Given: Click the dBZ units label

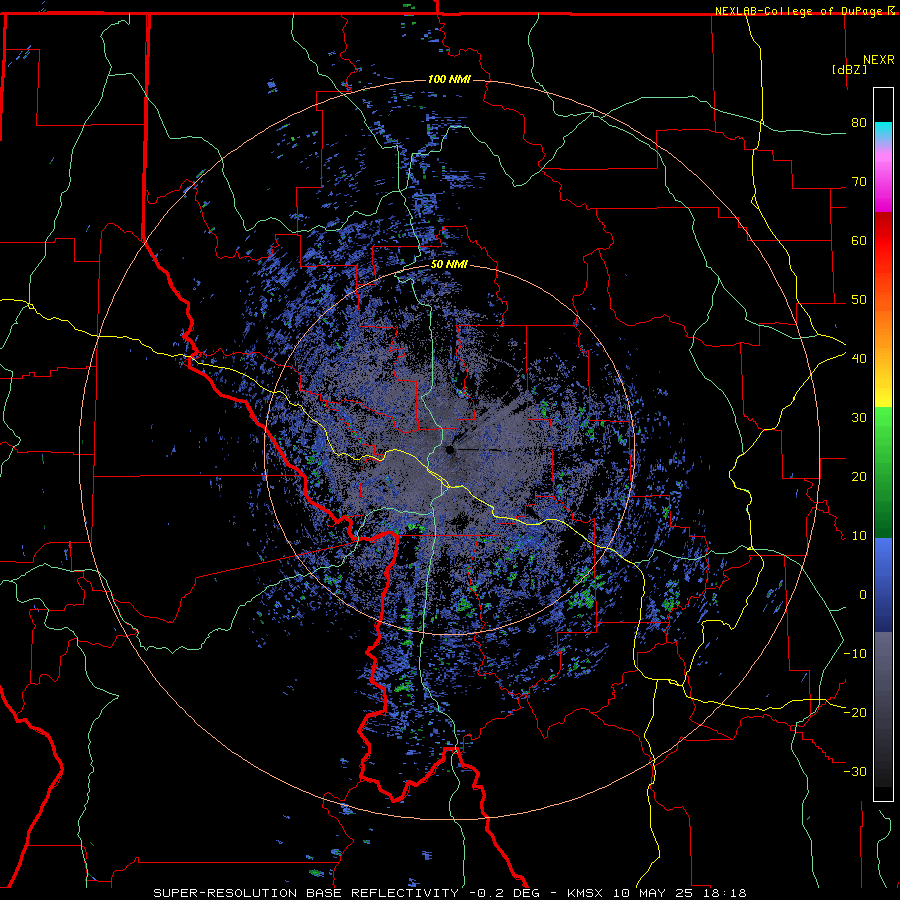Looking at the screenshot, I should coord(849,70).
